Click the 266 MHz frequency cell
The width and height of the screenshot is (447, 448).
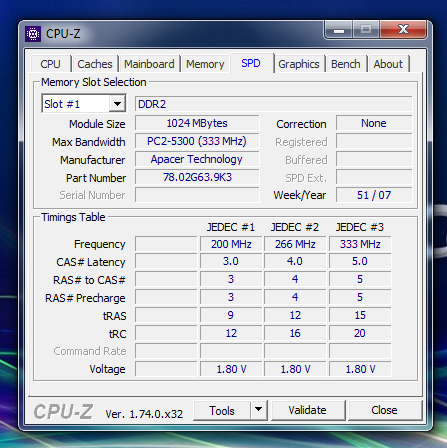point(295,244)
